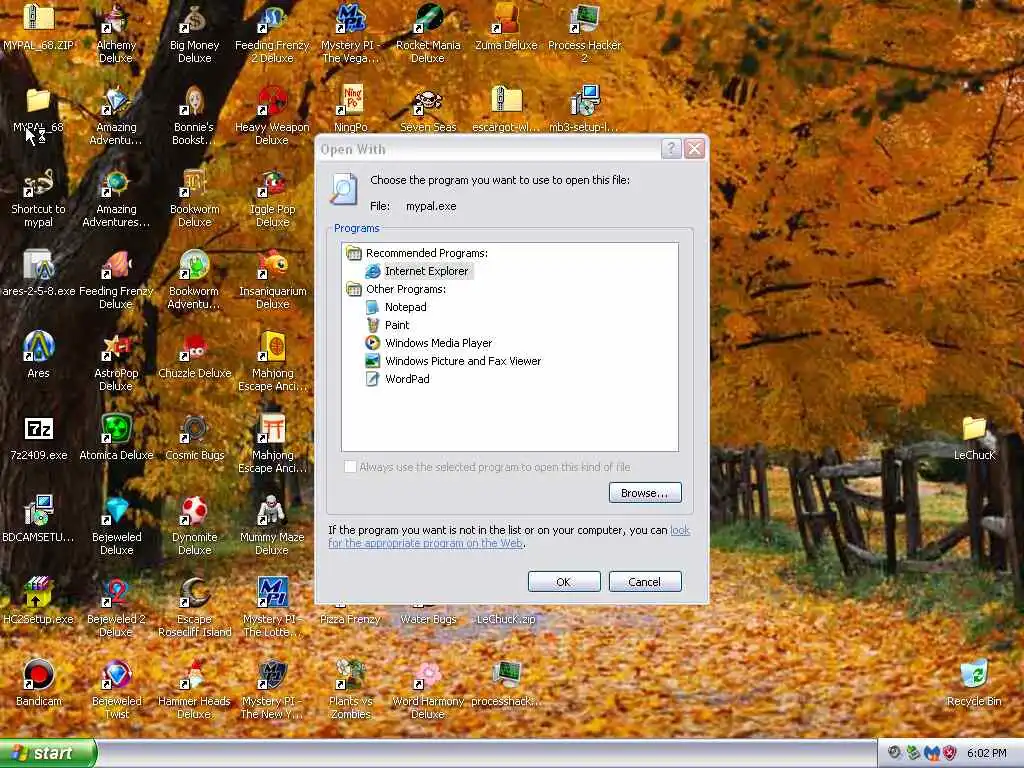Select LeChuck.zip desktop file

[506, 618]
